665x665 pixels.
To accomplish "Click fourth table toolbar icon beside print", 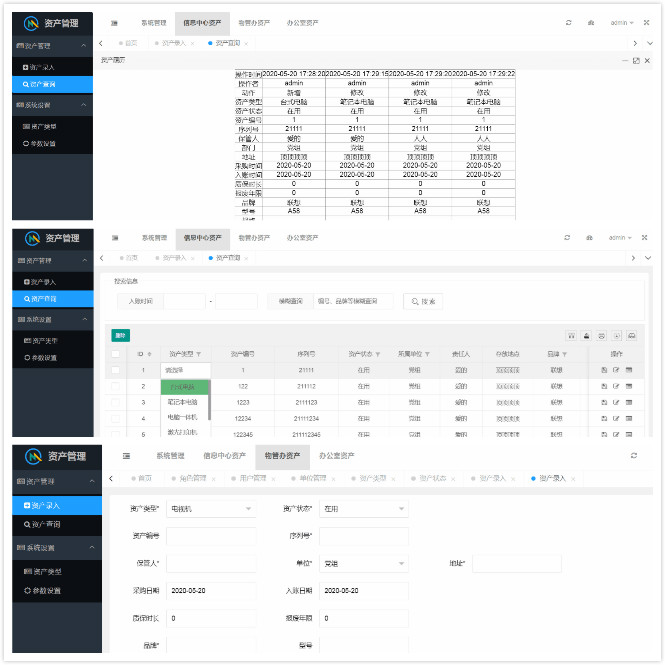I will [617, 335].
